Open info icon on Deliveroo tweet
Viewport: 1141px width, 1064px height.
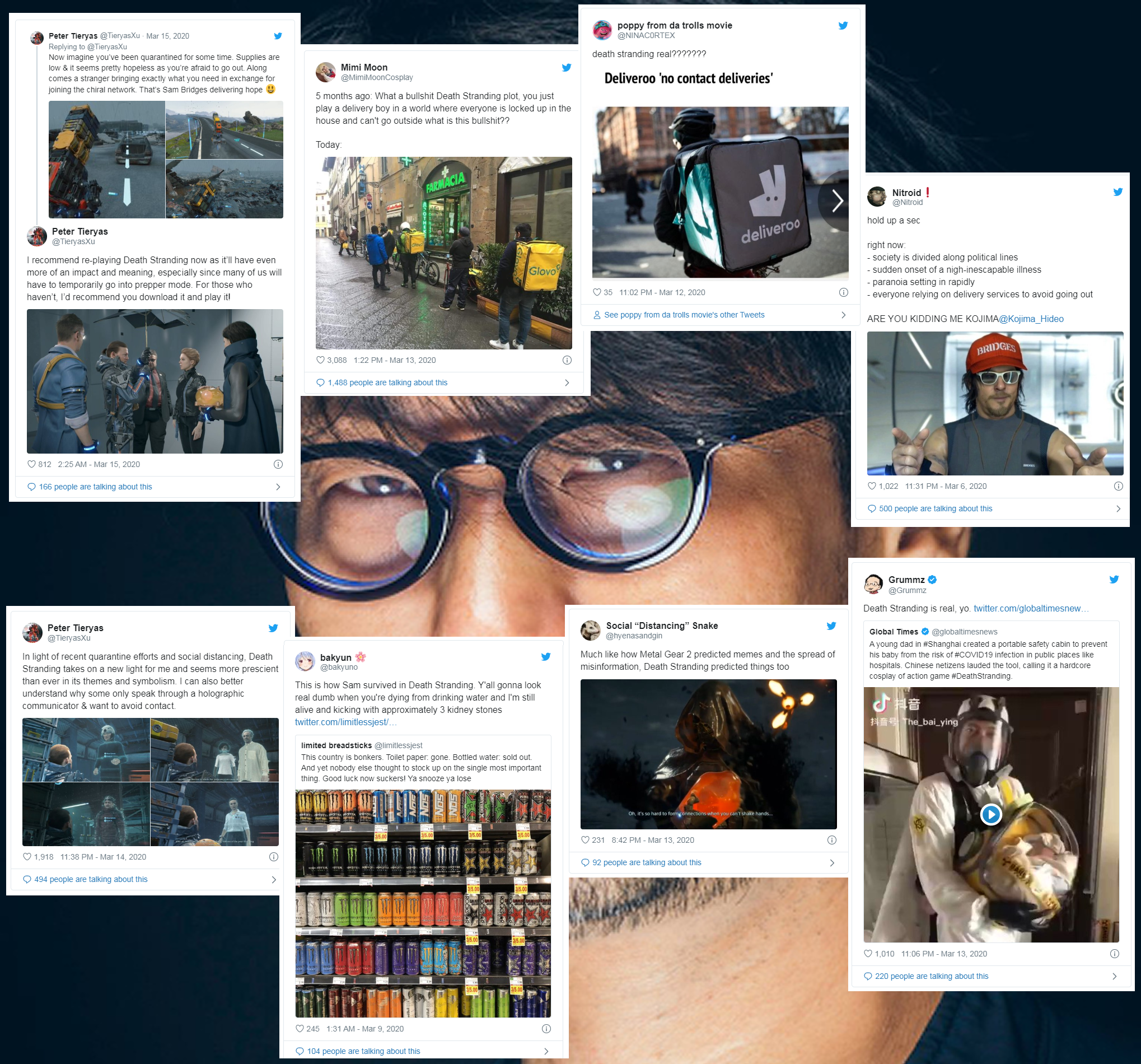(843, 292)
